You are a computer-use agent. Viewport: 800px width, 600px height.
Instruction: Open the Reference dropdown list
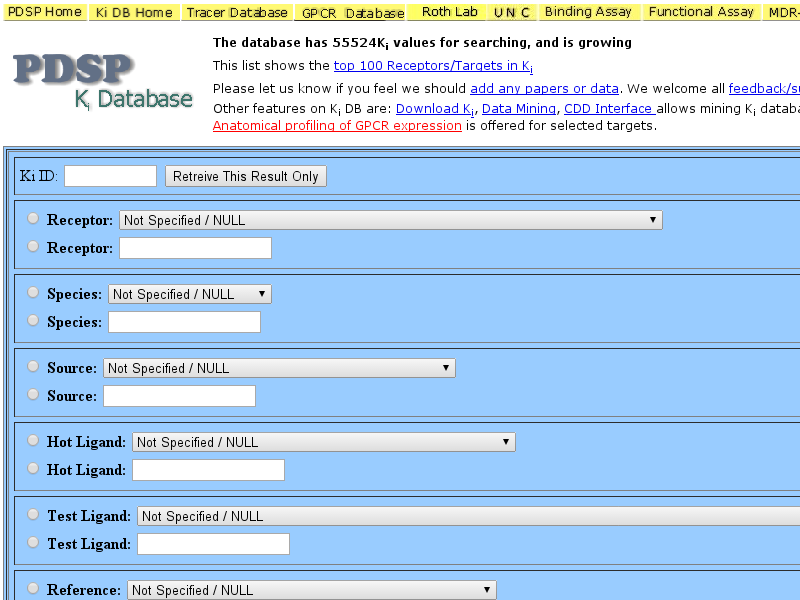(x=311, y=590)
